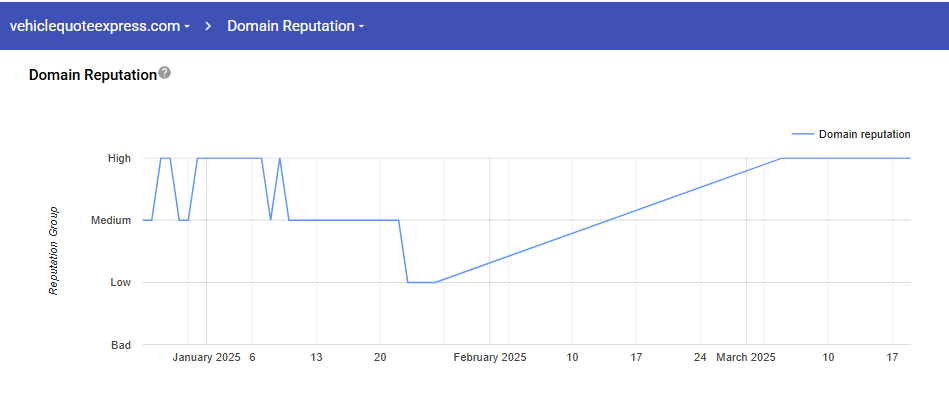This screenshot has height=402, width=949.
Task: Click the Domain Reputation heading text
Action: click(93, 74)
